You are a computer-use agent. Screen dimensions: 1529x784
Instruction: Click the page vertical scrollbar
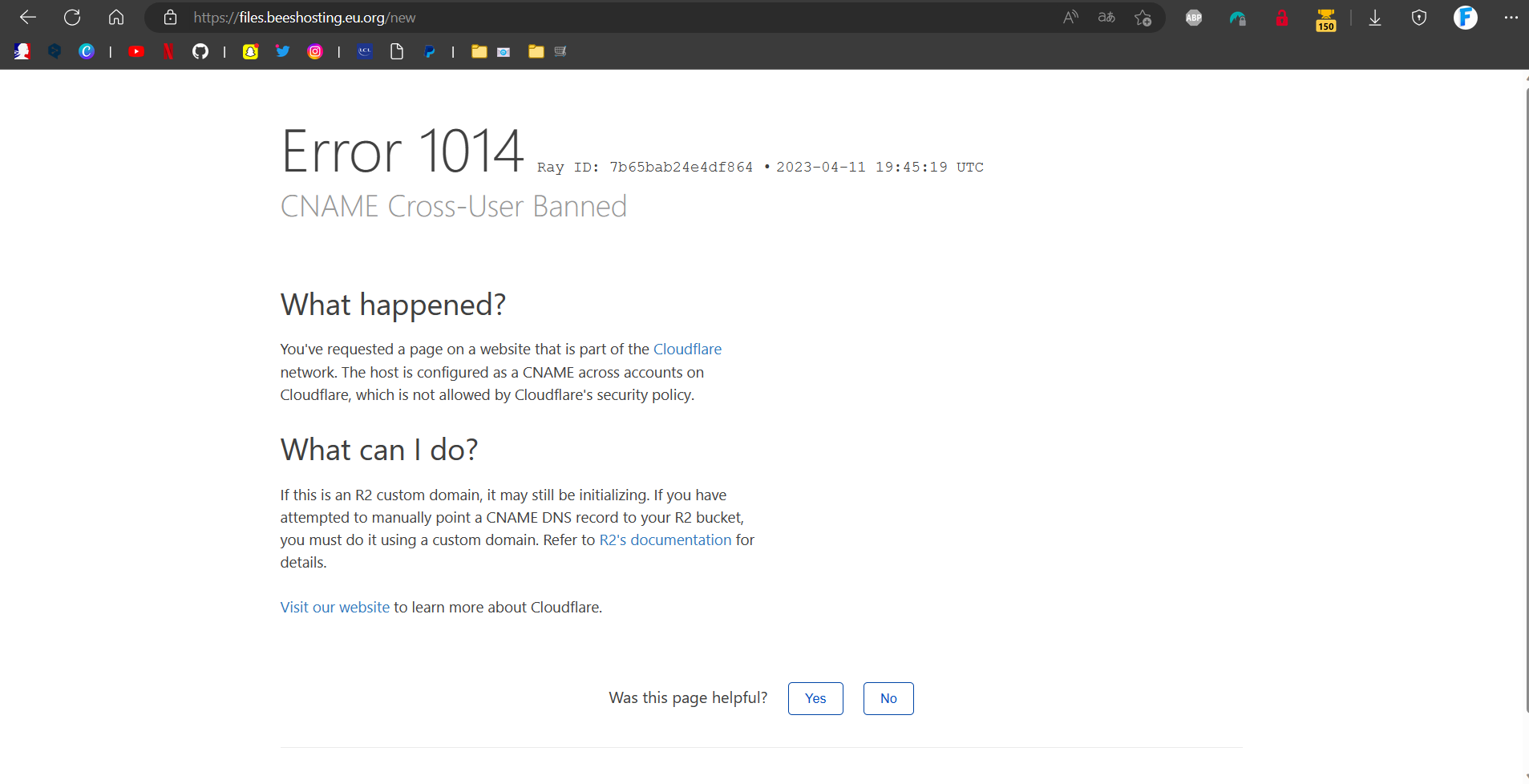pyautogui.click(x=1526, y=401)
